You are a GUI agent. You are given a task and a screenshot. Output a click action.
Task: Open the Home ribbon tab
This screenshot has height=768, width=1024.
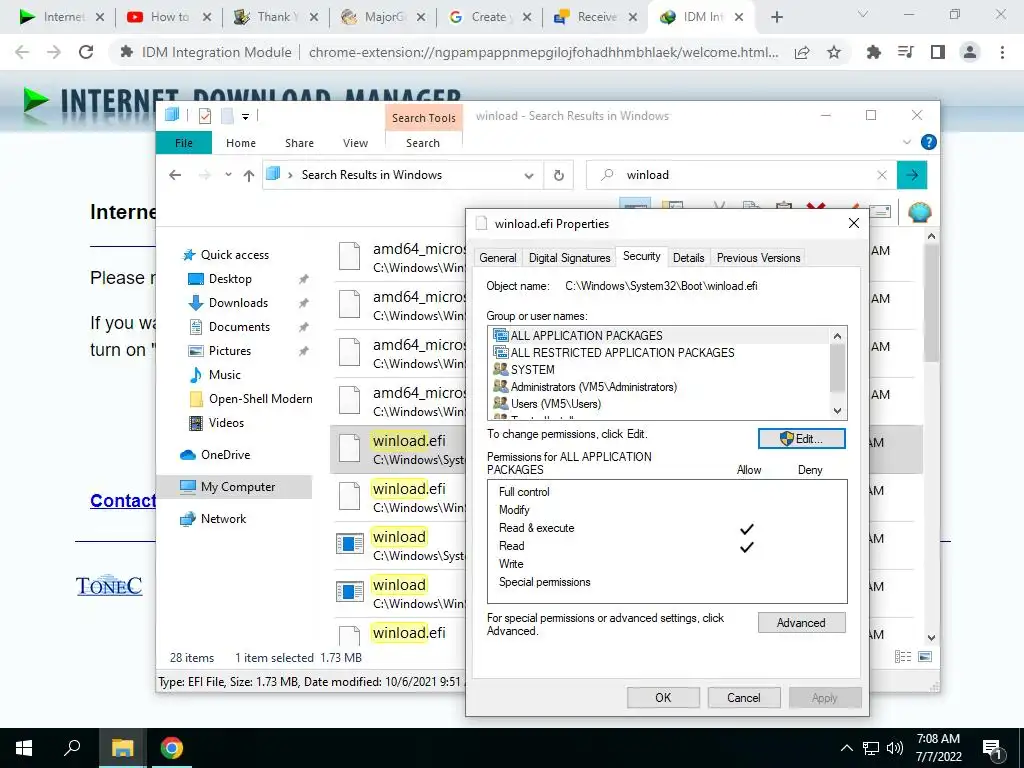point(241,143)
